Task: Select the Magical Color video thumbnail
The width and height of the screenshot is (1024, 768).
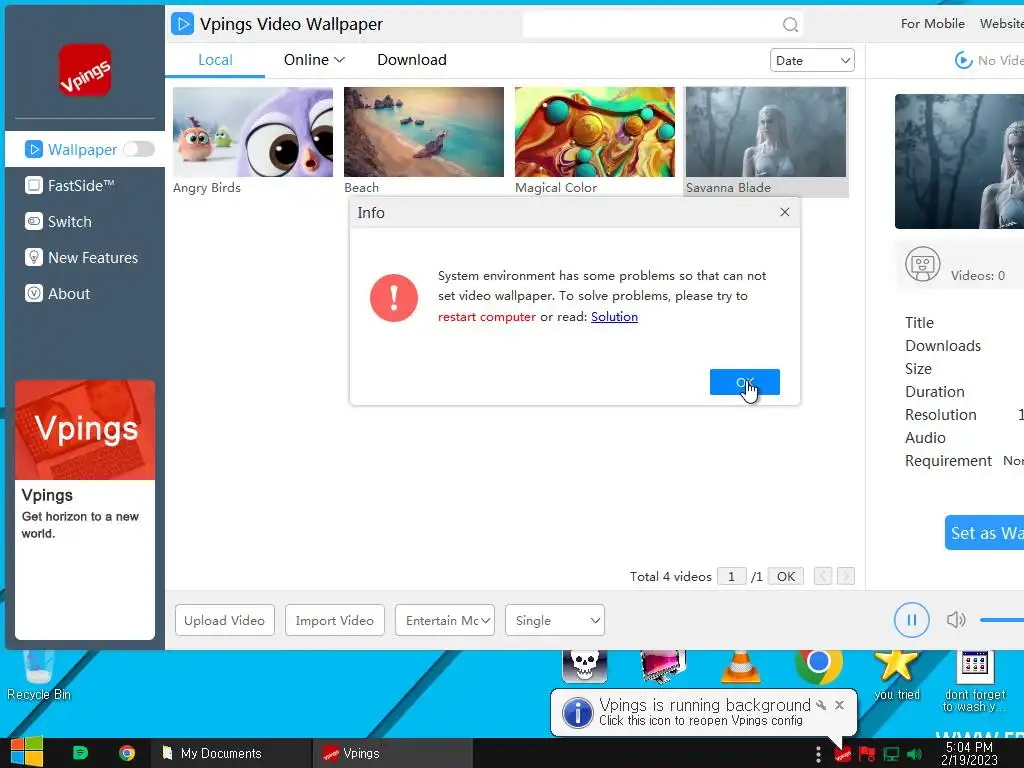Action: point(595,132)
